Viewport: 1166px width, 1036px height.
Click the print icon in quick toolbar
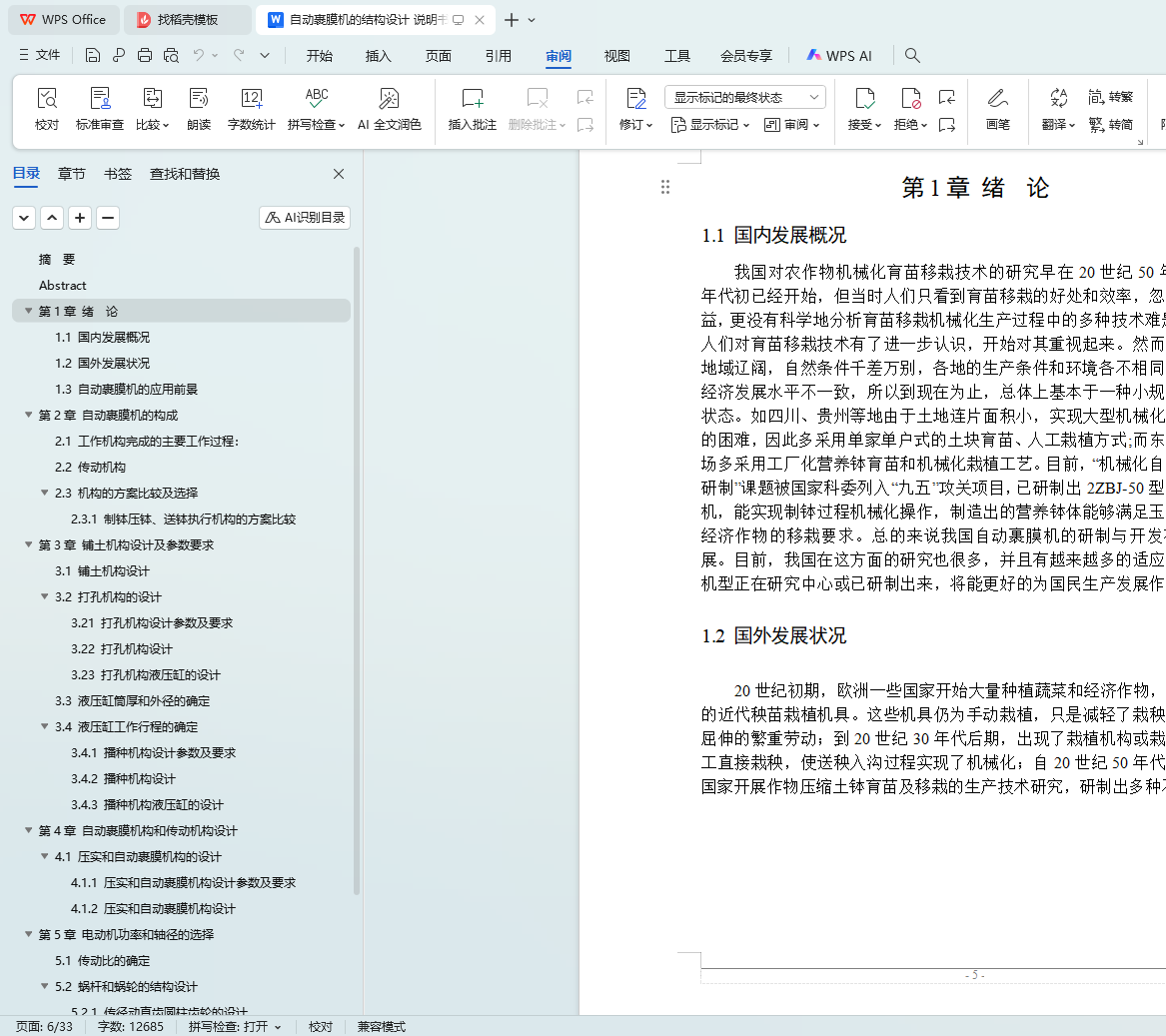point(145,55)
